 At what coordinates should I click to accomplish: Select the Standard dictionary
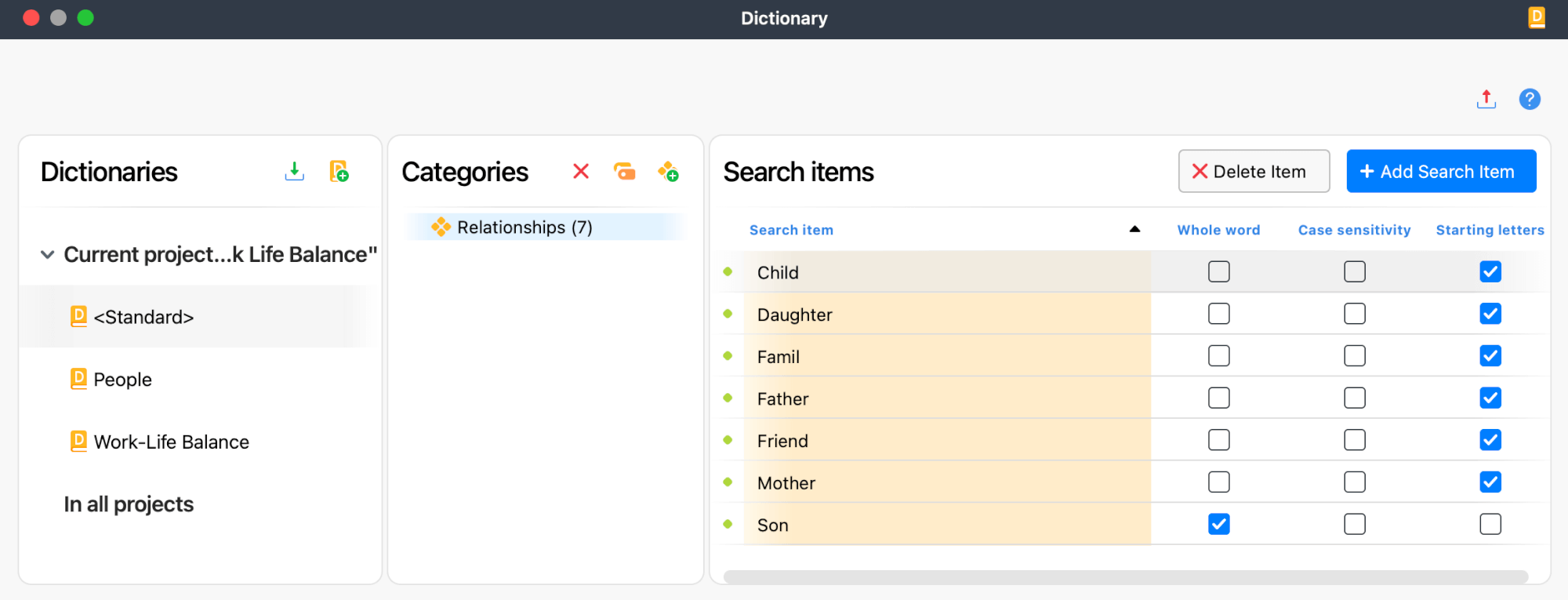pos(143,317)
